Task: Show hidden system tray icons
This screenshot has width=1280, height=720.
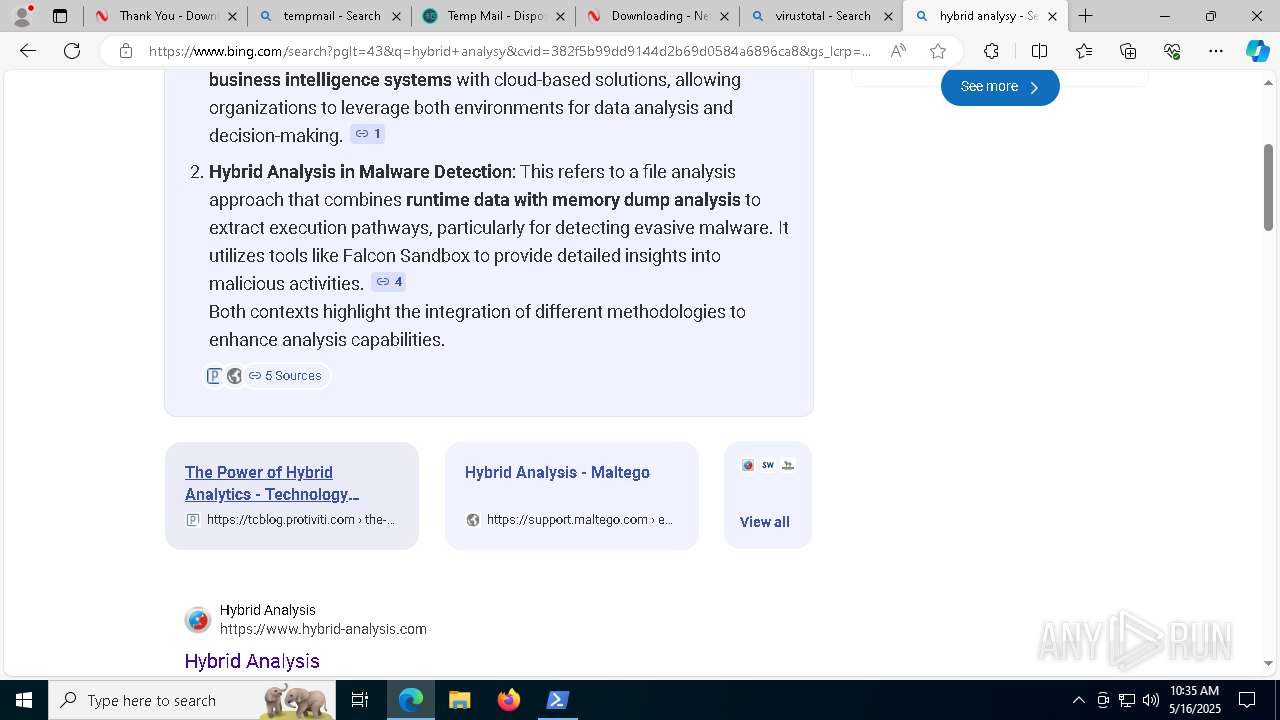Action: click(1078, 700)
